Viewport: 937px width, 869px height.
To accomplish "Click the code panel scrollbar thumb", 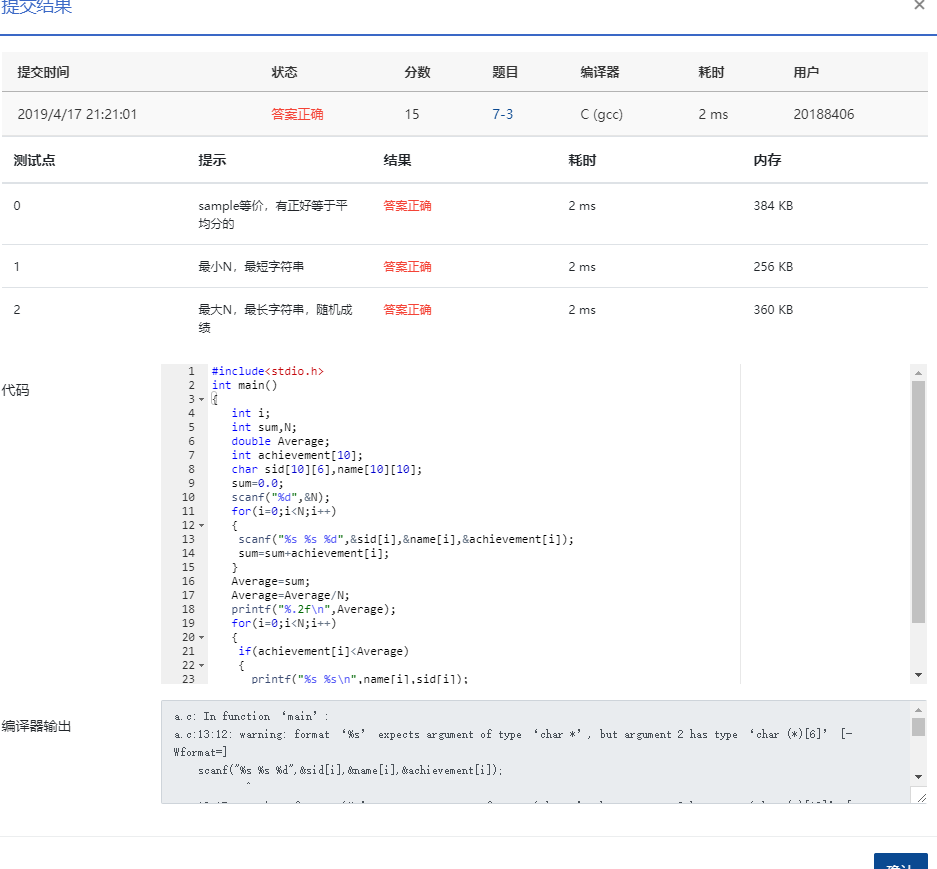I will click(x=918, y=502).
